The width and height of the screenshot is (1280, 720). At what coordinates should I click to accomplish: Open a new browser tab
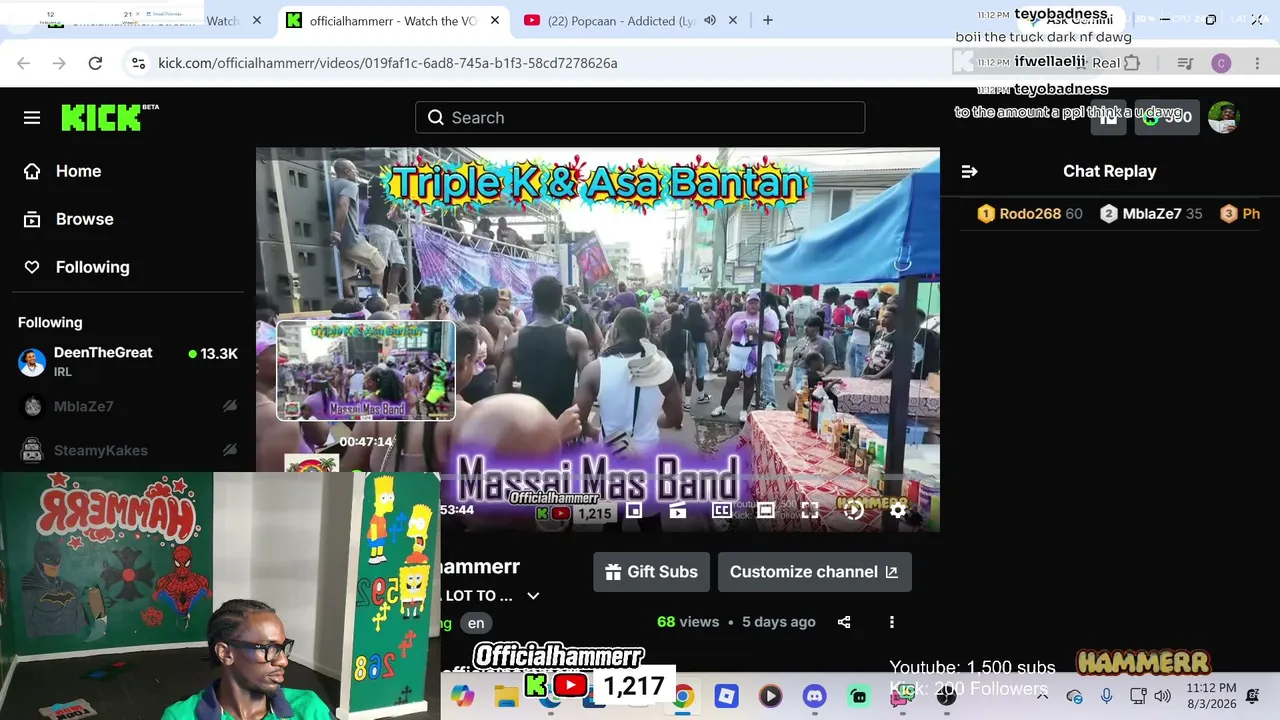pos(768,20)
